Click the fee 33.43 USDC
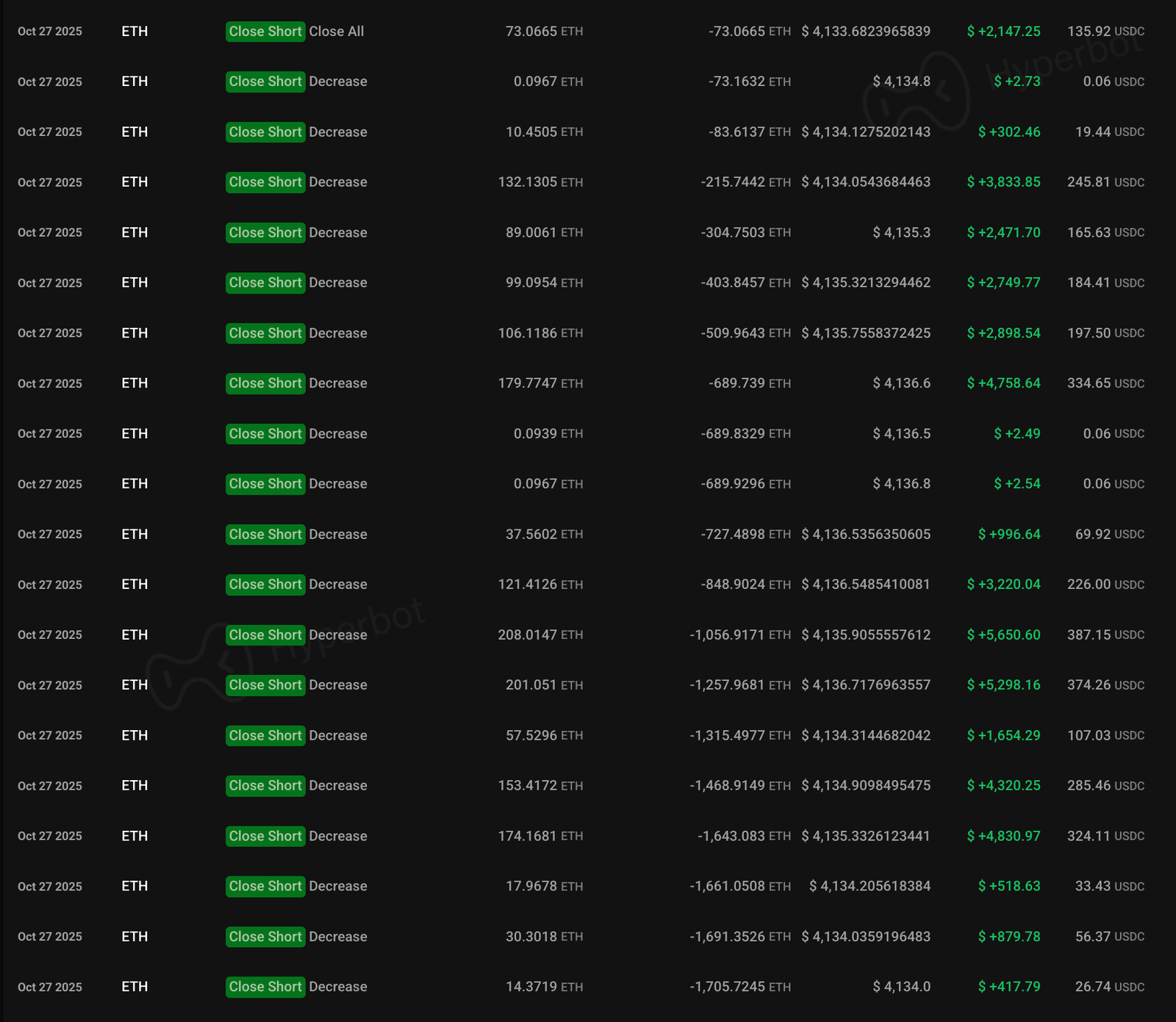Viewport: 1176px width, 1022px height. [1110, 887]
